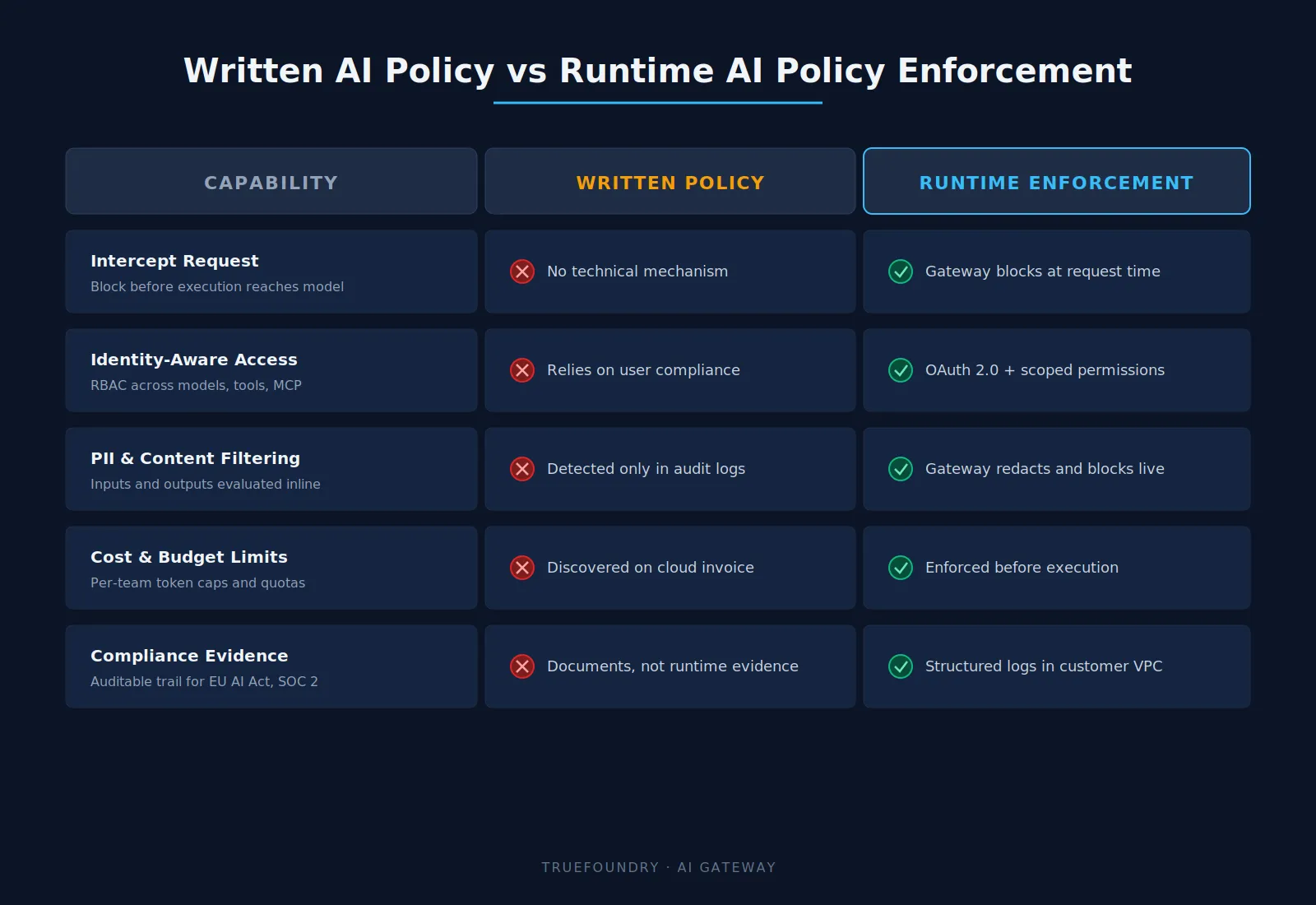
Task: Select the WRITTEN POLICY column header
Action: click(x=670, y=181)
